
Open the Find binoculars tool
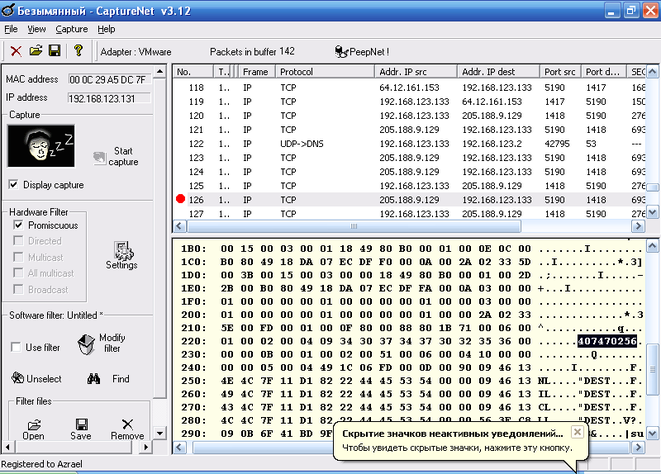pos(95,379)
